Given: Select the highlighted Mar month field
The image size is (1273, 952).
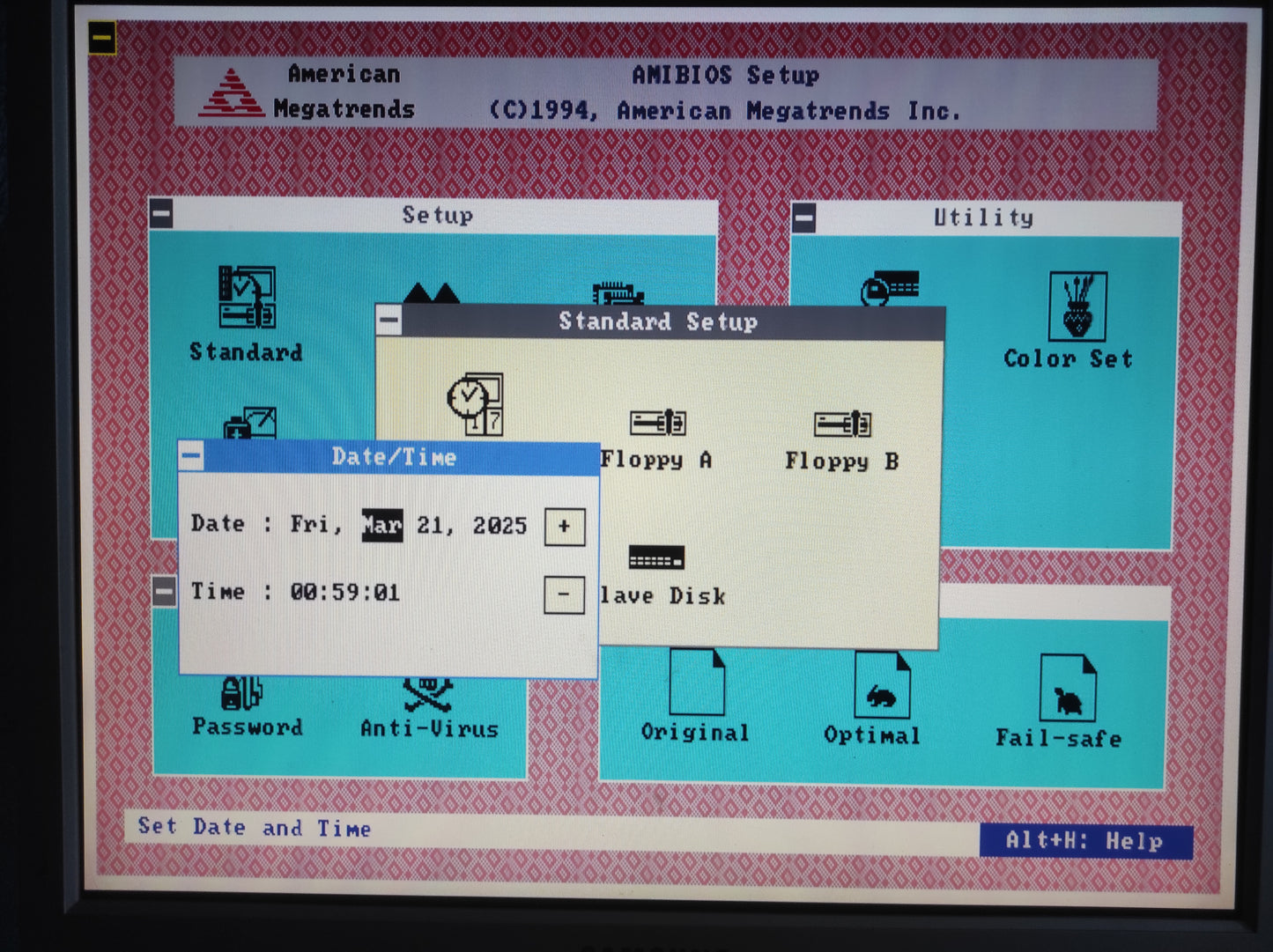Looking at the screenshot, I should coord(381,526).
